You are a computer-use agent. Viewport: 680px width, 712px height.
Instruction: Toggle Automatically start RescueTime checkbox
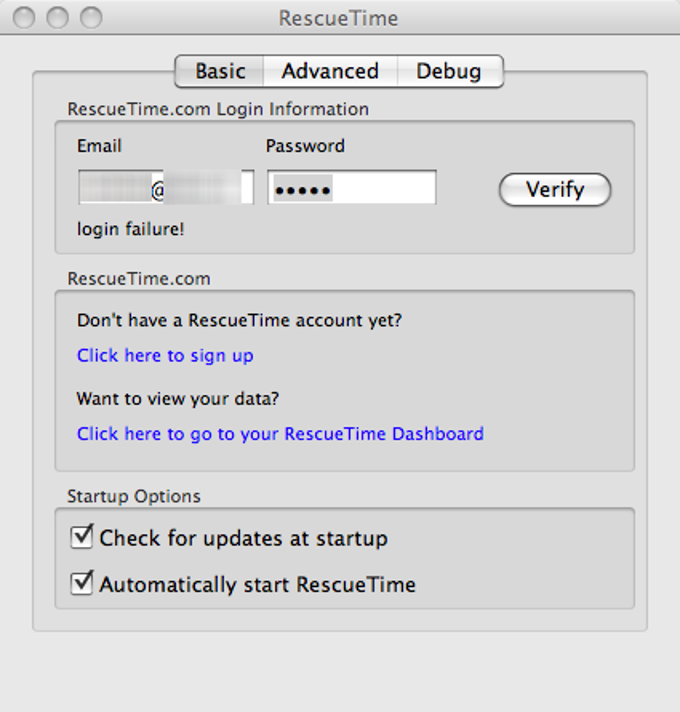point(82,583)
